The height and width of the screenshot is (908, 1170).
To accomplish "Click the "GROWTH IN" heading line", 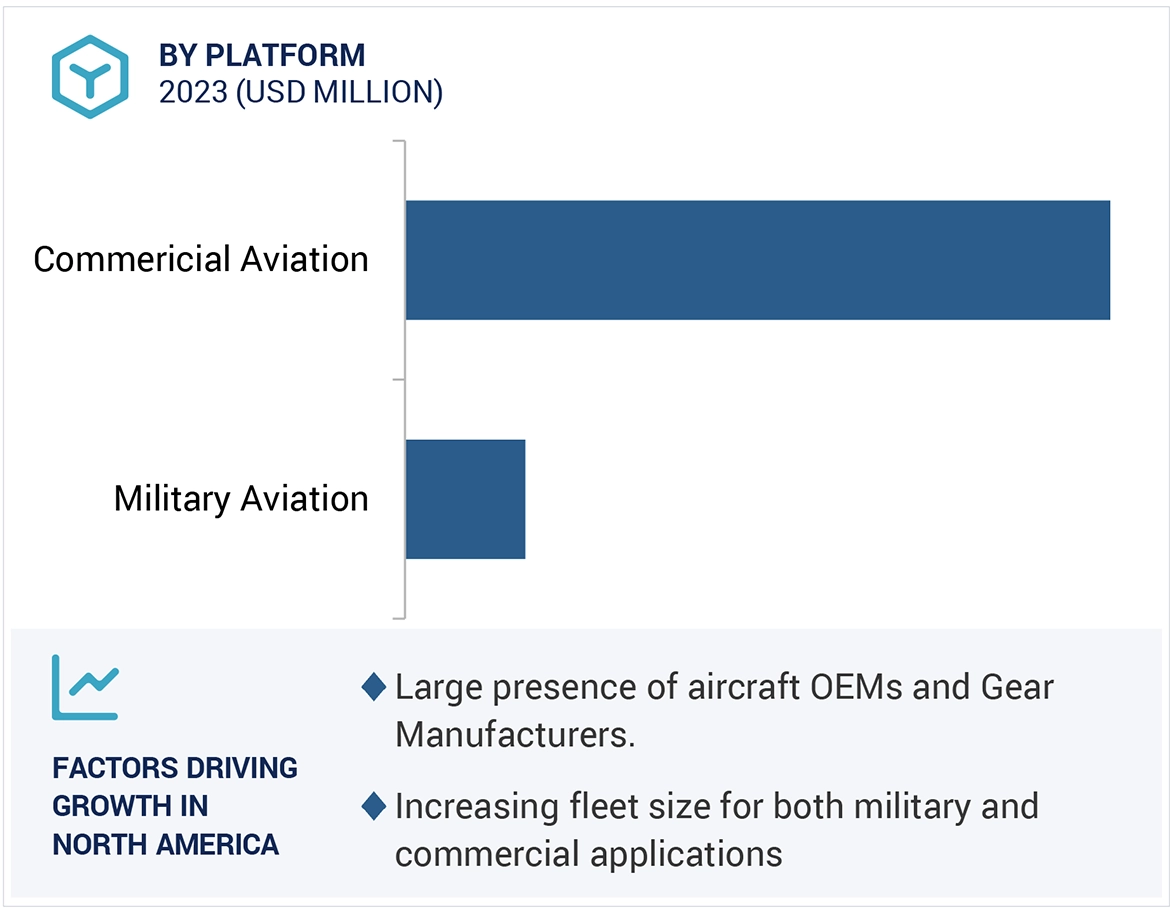I will (x=130, y=806).
